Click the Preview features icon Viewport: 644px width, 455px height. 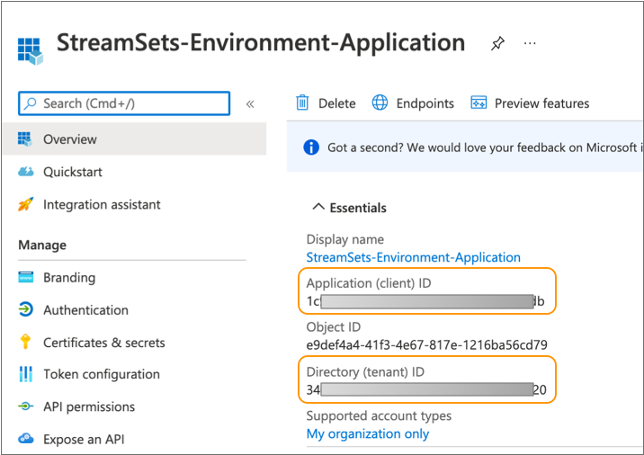pyautogui.click(x=478, y=103)
